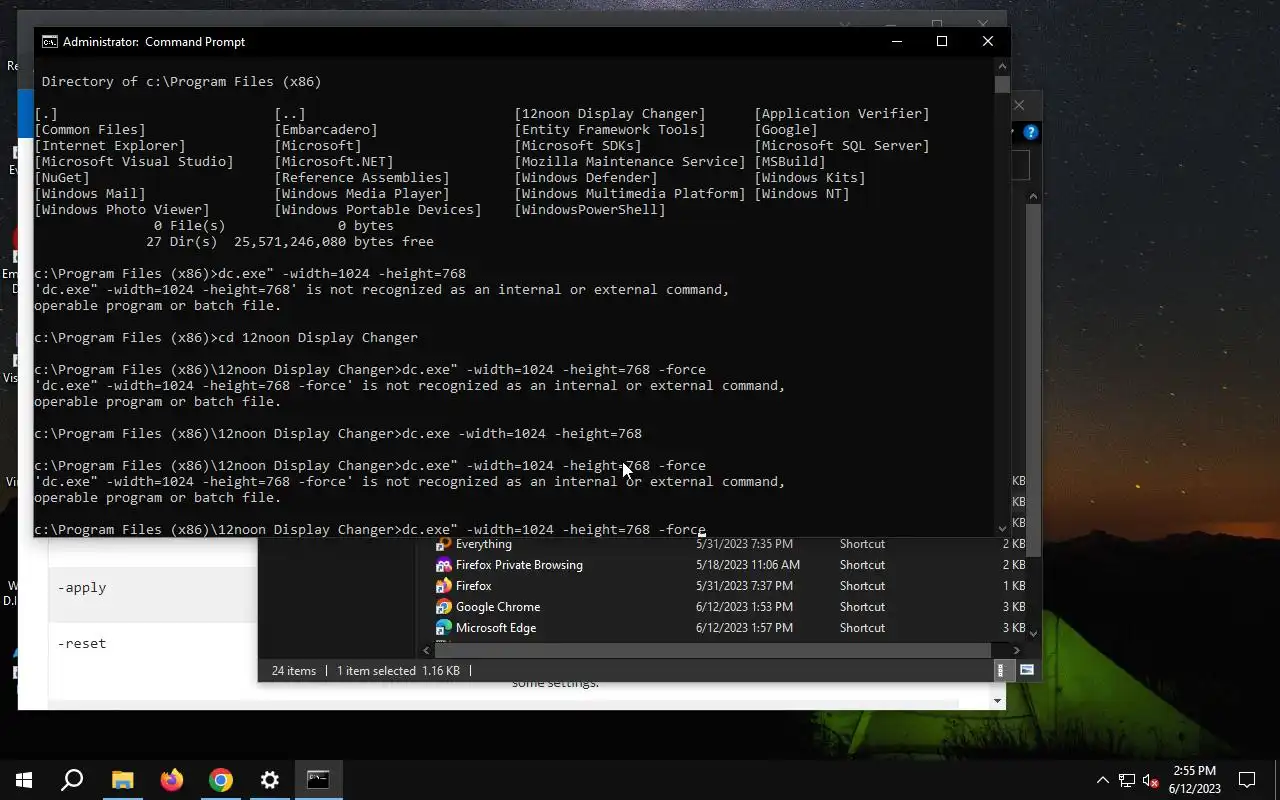This screenshot has height=800, width=1280.
Task: Open the Windows Start menu
Action: pos(24,780)
